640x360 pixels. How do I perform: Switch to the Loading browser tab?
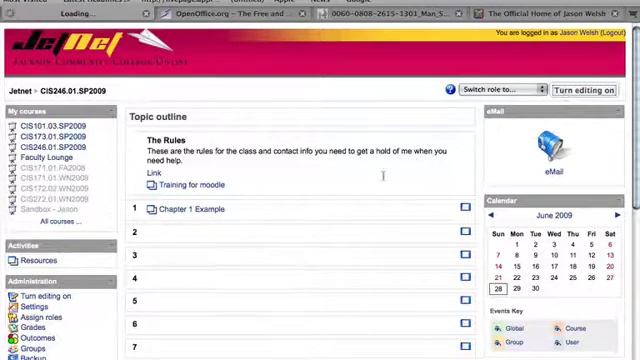click(78, 13)
